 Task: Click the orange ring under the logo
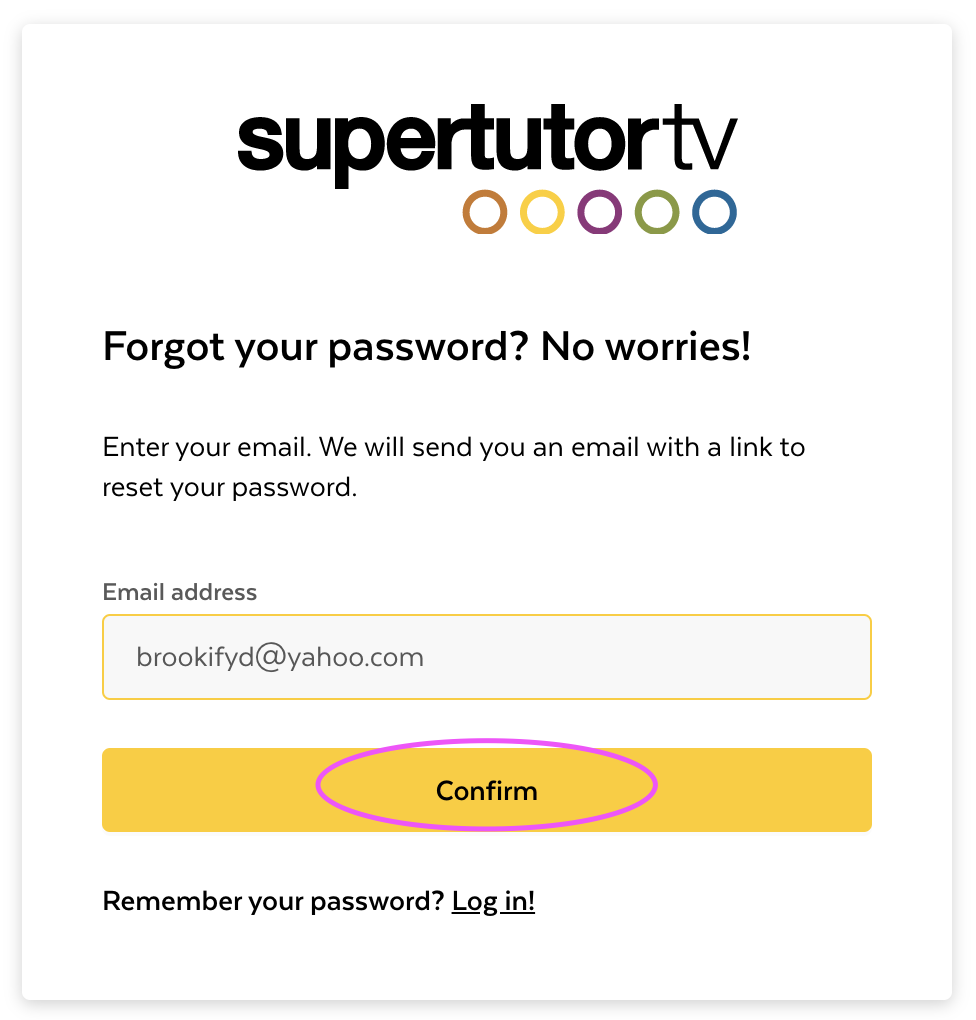[485, 212]
